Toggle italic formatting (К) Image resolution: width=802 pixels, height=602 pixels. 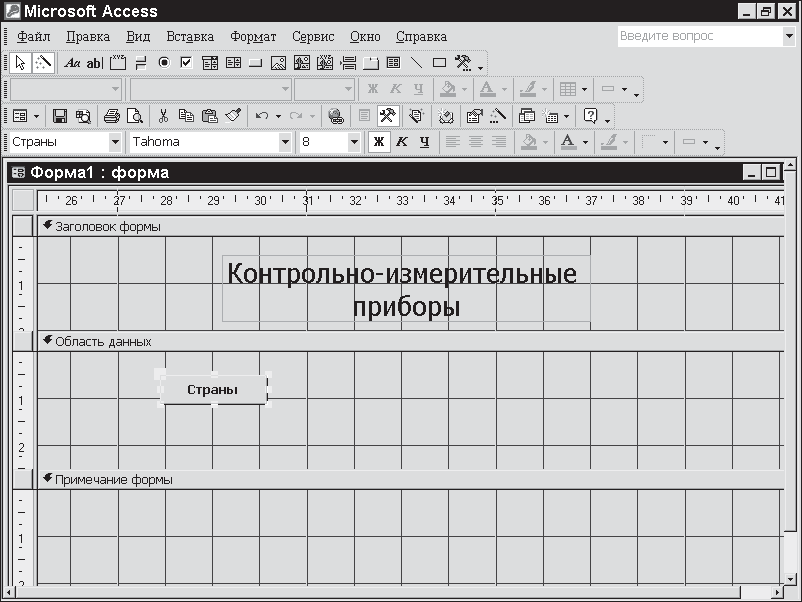[x=402, y=142]
